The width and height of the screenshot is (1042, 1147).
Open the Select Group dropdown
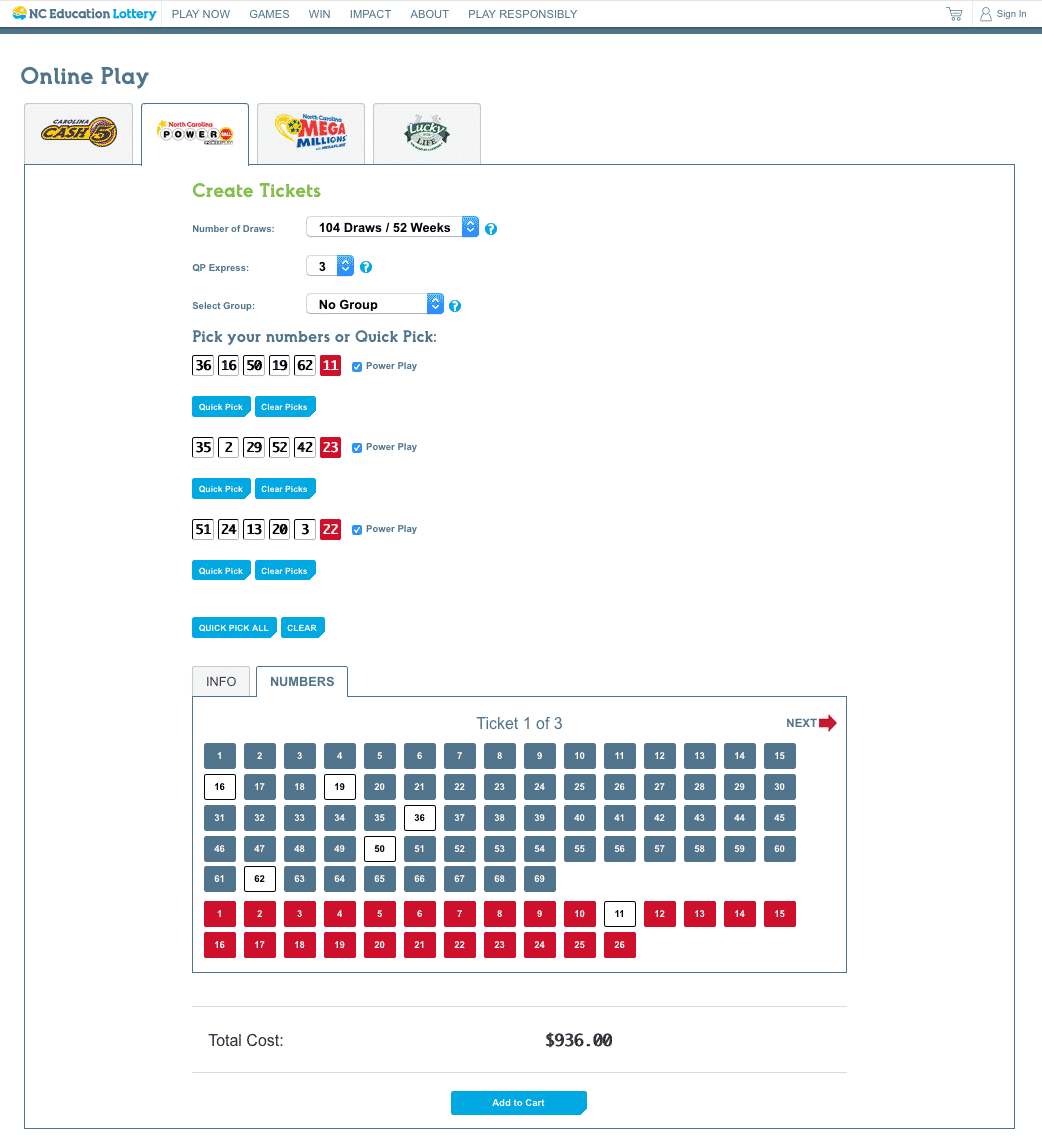click(x=374, y=304)
